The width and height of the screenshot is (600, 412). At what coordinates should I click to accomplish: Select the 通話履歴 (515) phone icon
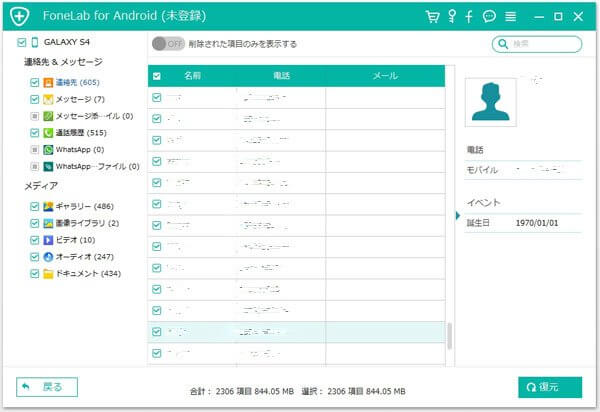click(48, 133)
